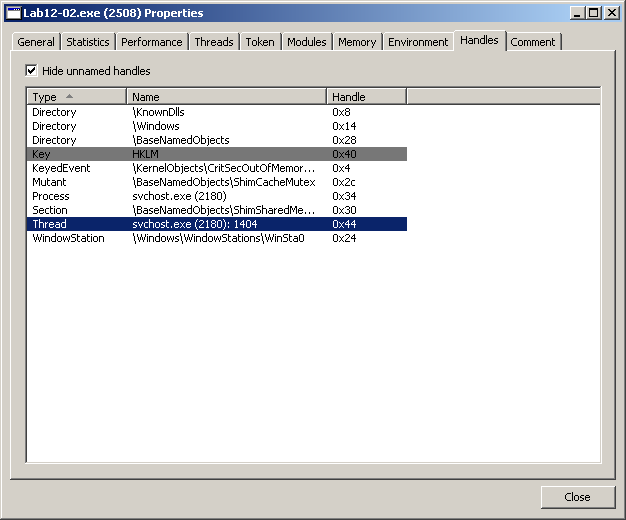Click handle value 0x14

344,126
